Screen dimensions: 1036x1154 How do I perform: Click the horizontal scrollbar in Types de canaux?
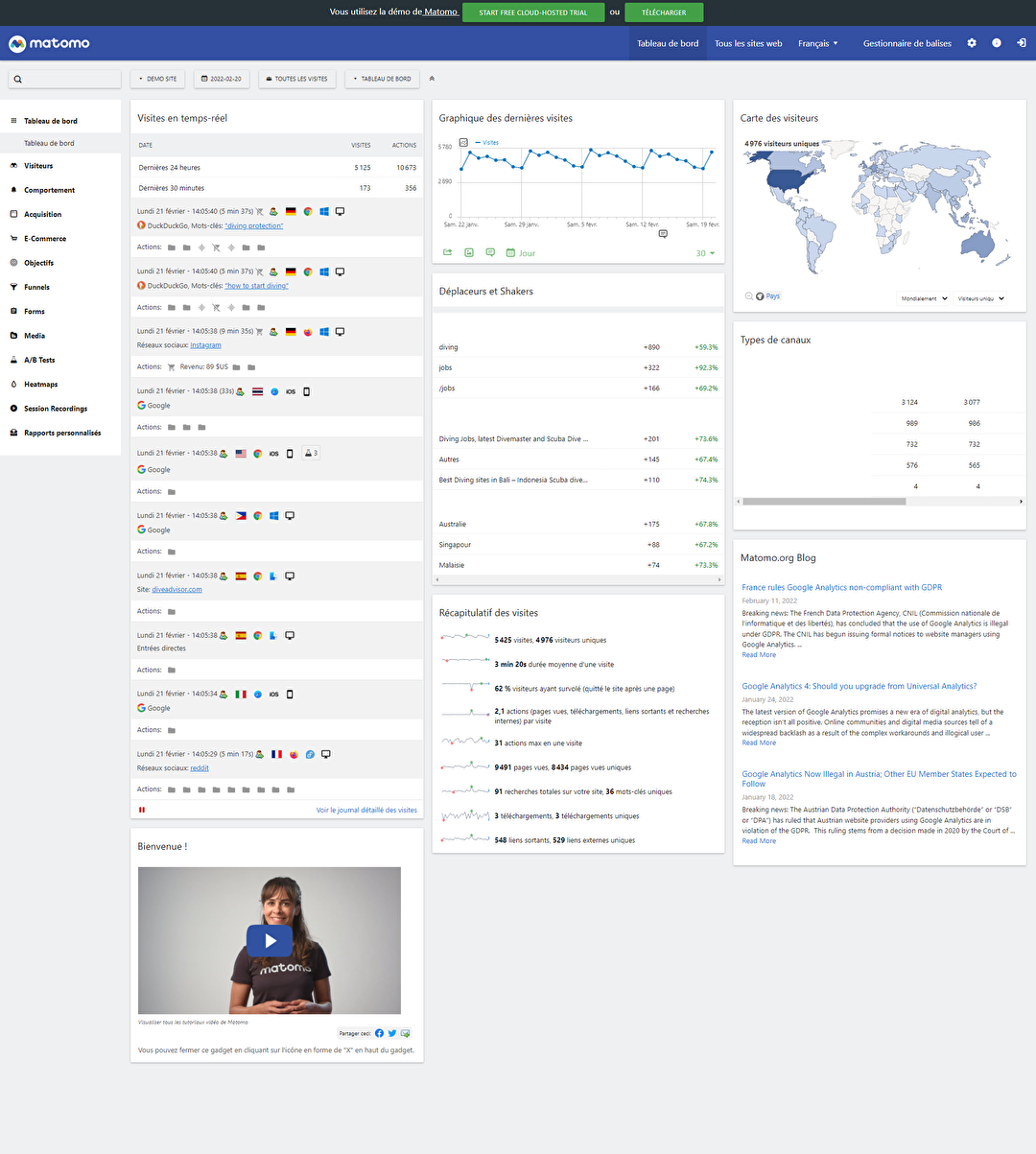[824, 501]
